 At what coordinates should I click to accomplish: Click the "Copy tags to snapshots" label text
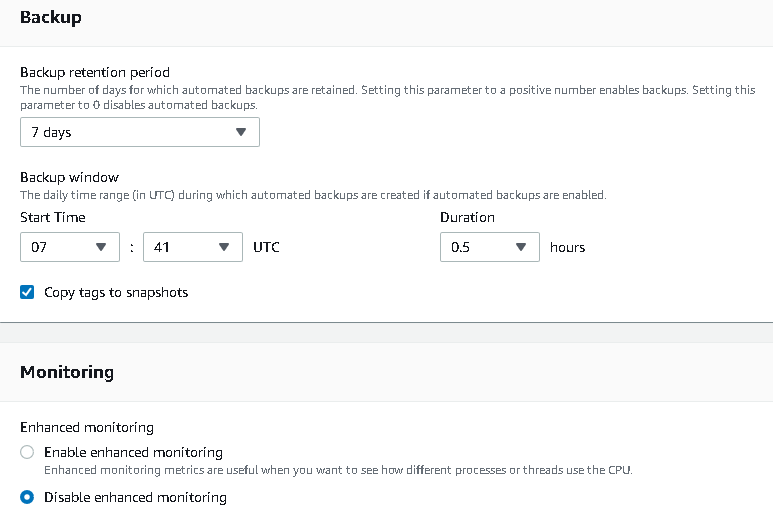click(116, 293)
